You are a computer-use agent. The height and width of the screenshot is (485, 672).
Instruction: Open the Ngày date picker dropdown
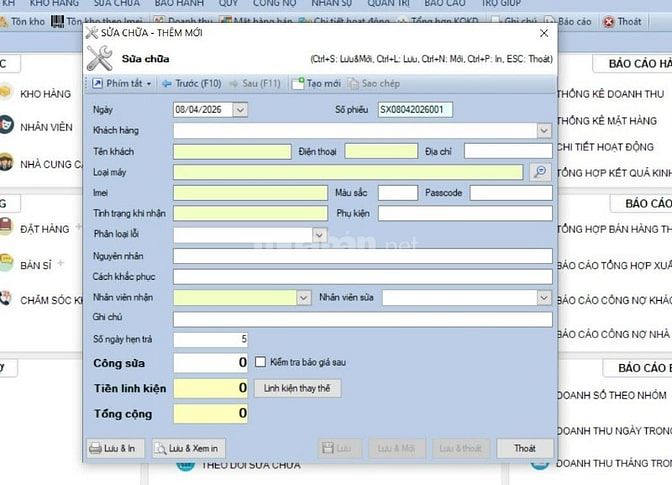pos(240,110)
